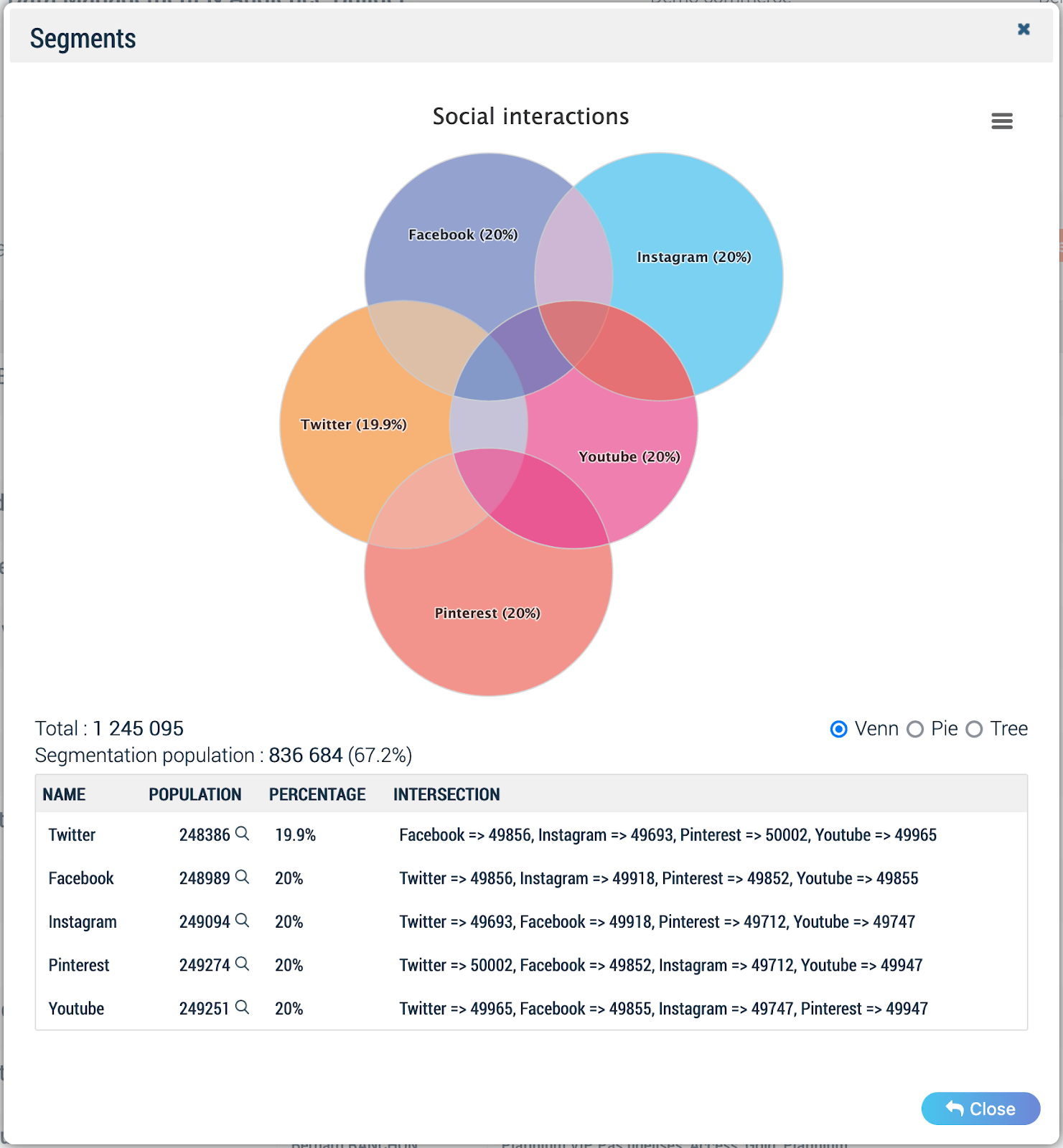The height and width of the screenshot is (1148, 1063).
Task: Click population value 248386
Action: pyautogui.click(x=205, y=835)
